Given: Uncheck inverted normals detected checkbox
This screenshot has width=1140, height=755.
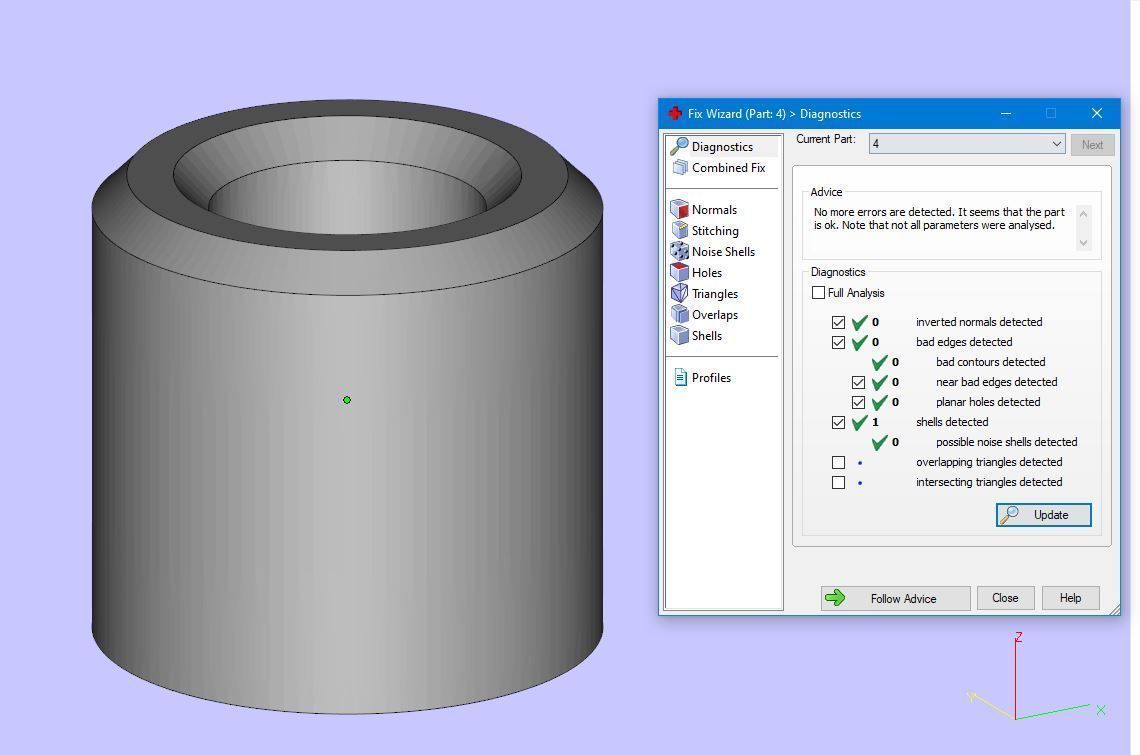Looking at the screenshot, I should coord(838,322).
